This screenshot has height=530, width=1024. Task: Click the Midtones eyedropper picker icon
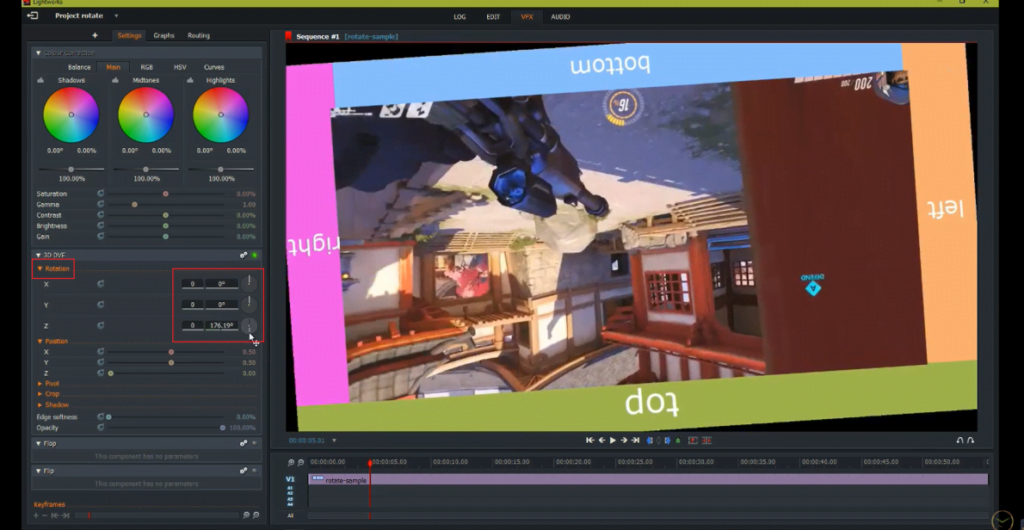pos(115,80)
